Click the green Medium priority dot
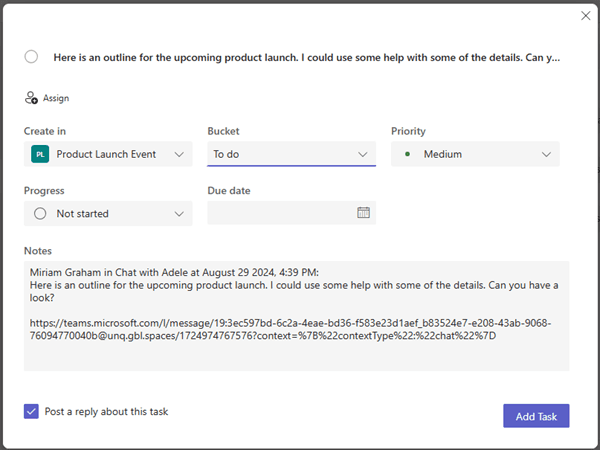The image size is (600, 450). coord(408,154)
